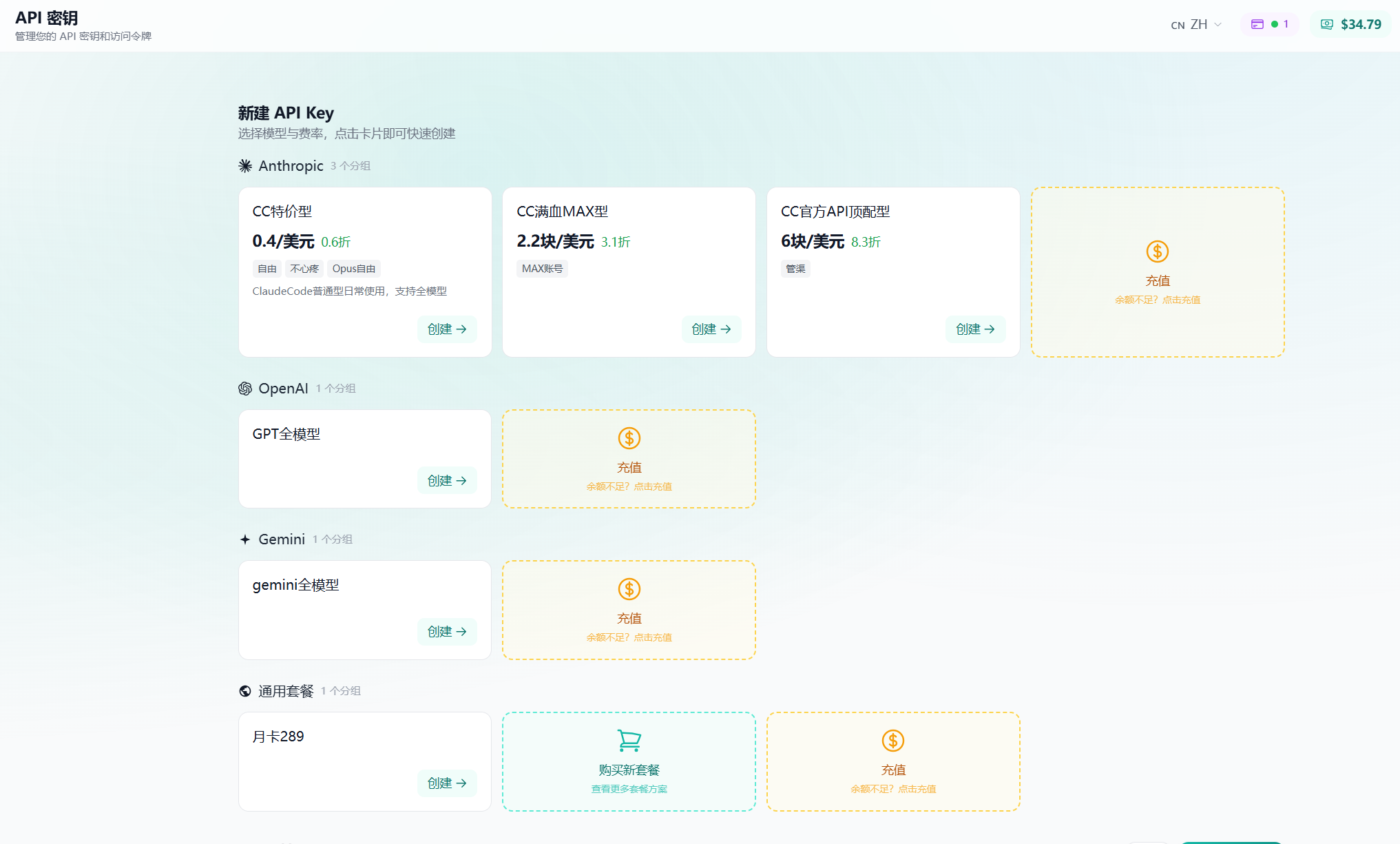Click the MAX账号 tag label
The height and width of the screenshot is (844, 1400).
(x=542, y=269)
